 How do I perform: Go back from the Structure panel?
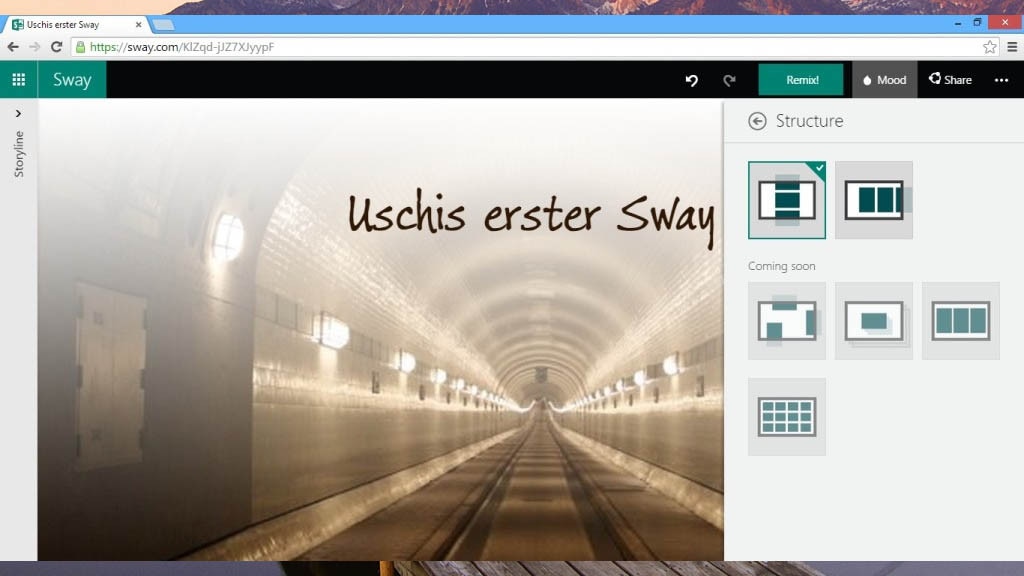(x=757, y=121)
